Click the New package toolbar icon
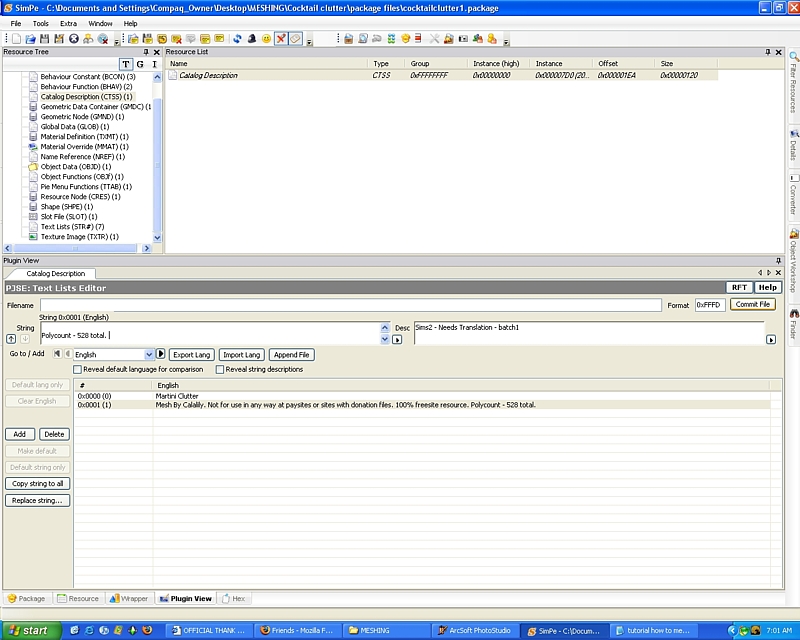Viewport: 800px width, 640px height. (x=14, y=39)
